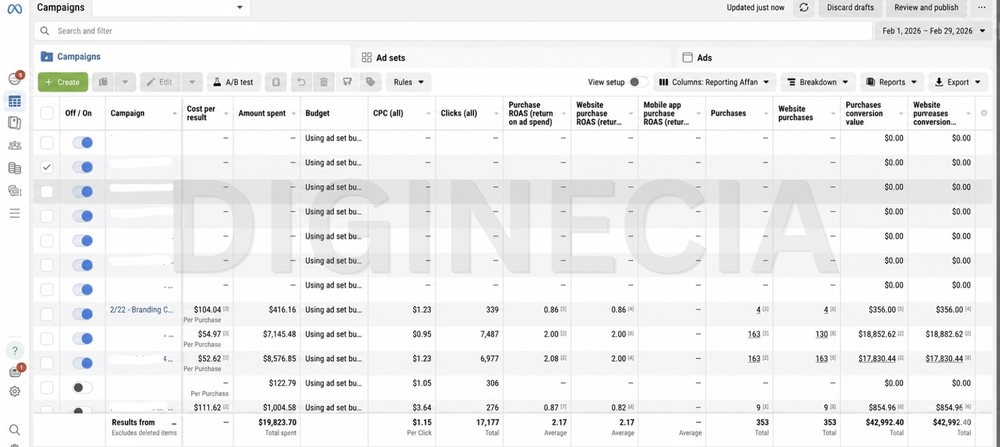Sort by the Amount spent column header
Screen dimensions: 1000x447
coord(267,114)
